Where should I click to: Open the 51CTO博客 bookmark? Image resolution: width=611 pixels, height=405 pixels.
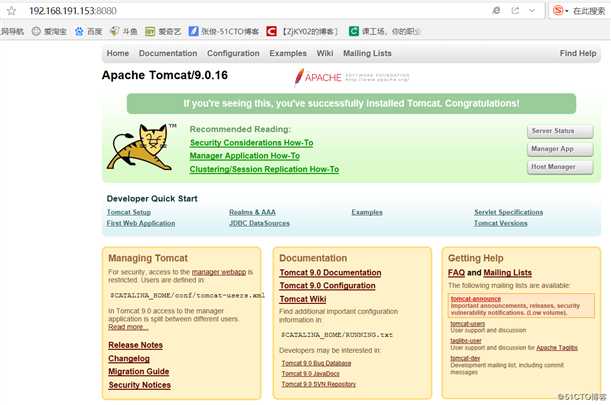(x=224, y=32)
